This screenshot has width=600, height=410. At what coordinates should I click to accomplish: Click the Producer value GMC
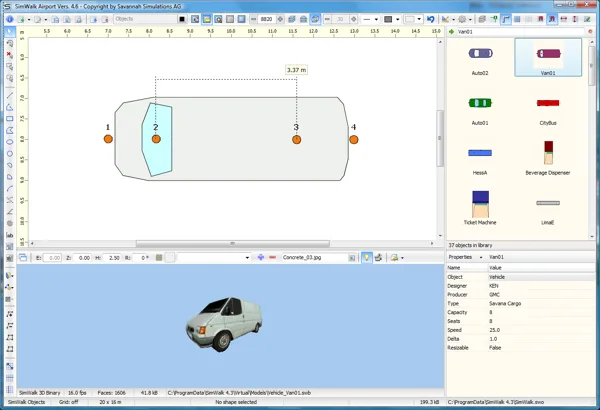(x=494, y=295)
